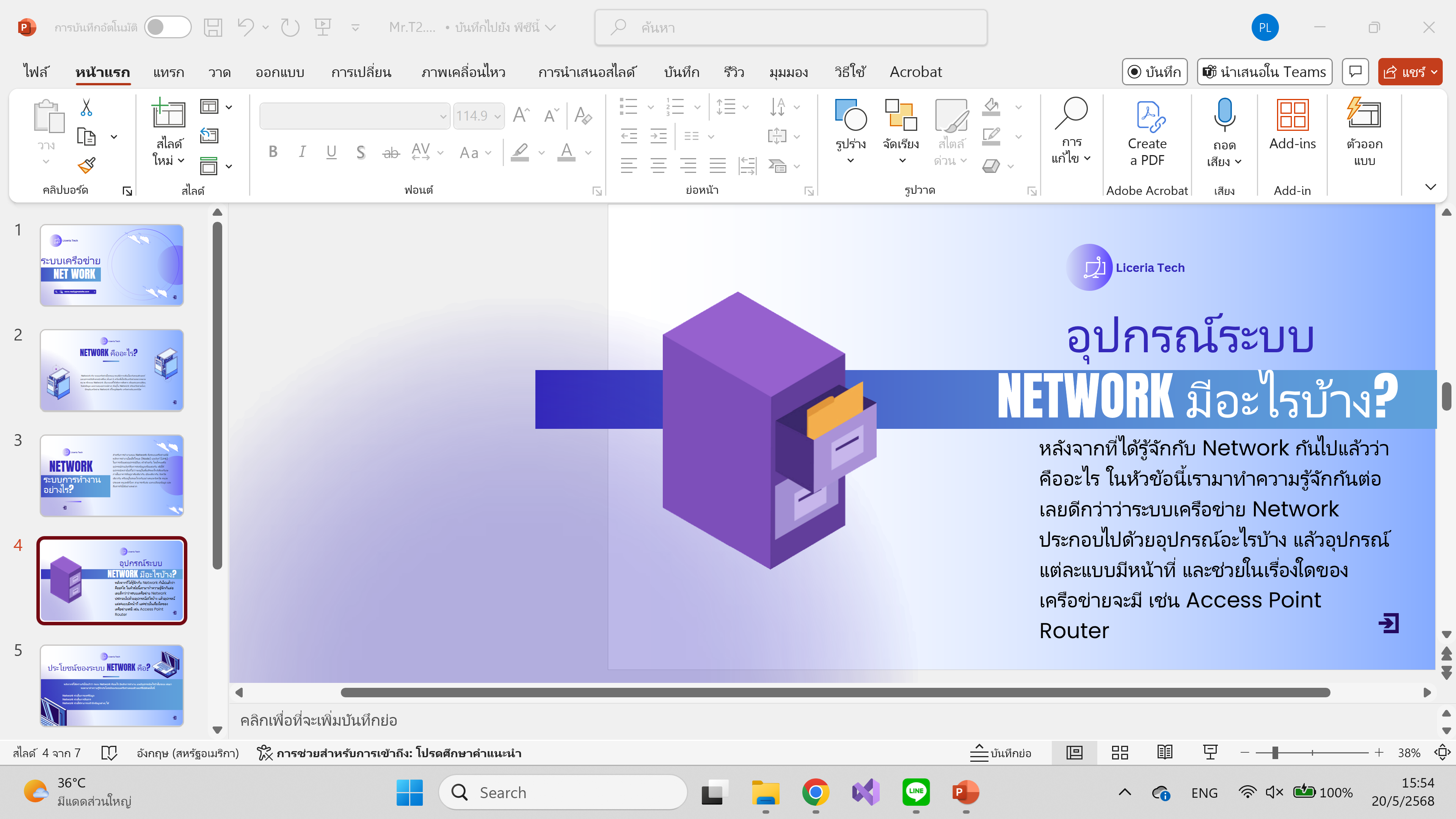
Task: Click the New Slide icon
Action: pos(168,114)
